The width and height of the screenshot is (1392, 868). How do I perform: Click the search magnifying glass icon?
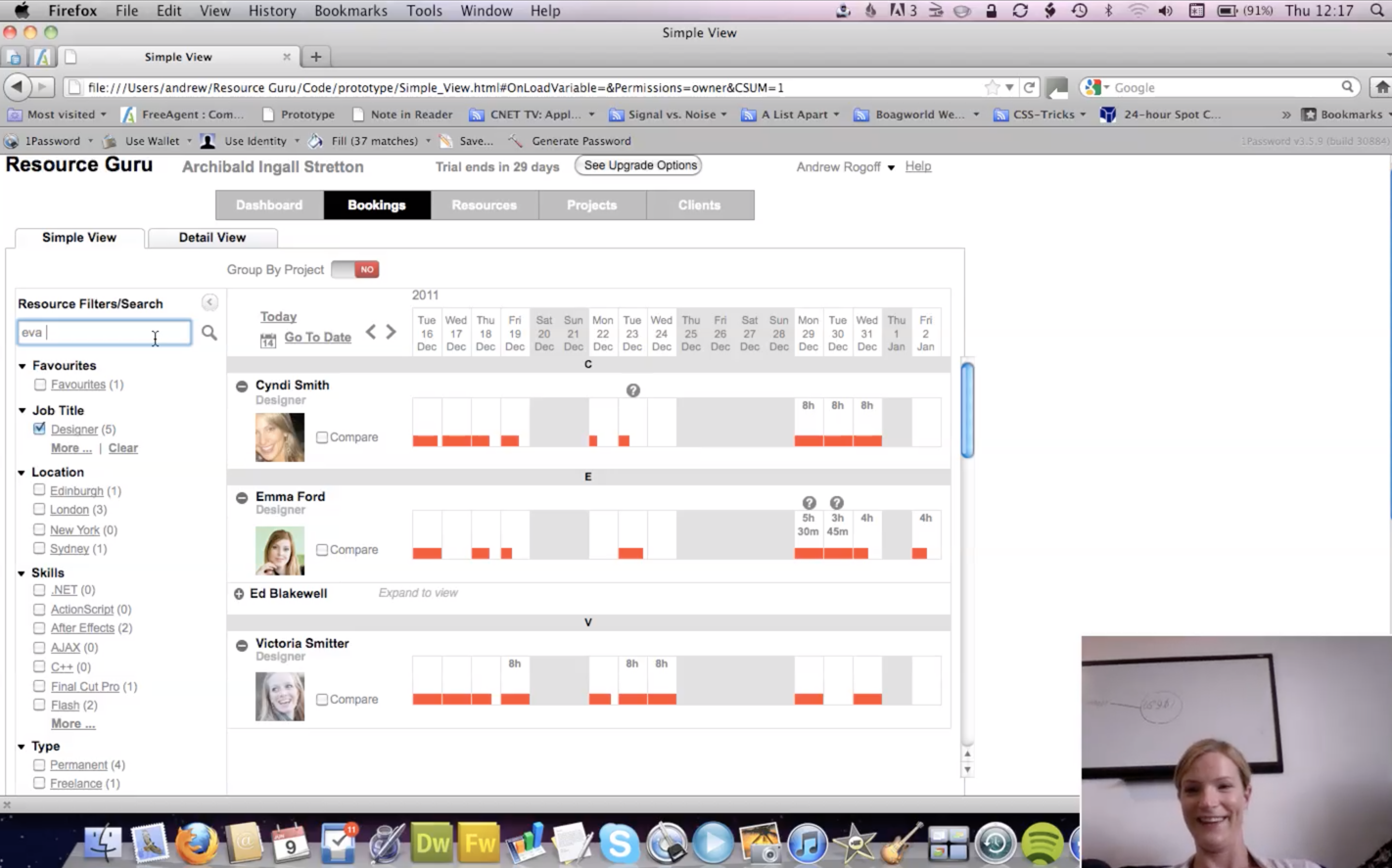click(x=209, y=333)
